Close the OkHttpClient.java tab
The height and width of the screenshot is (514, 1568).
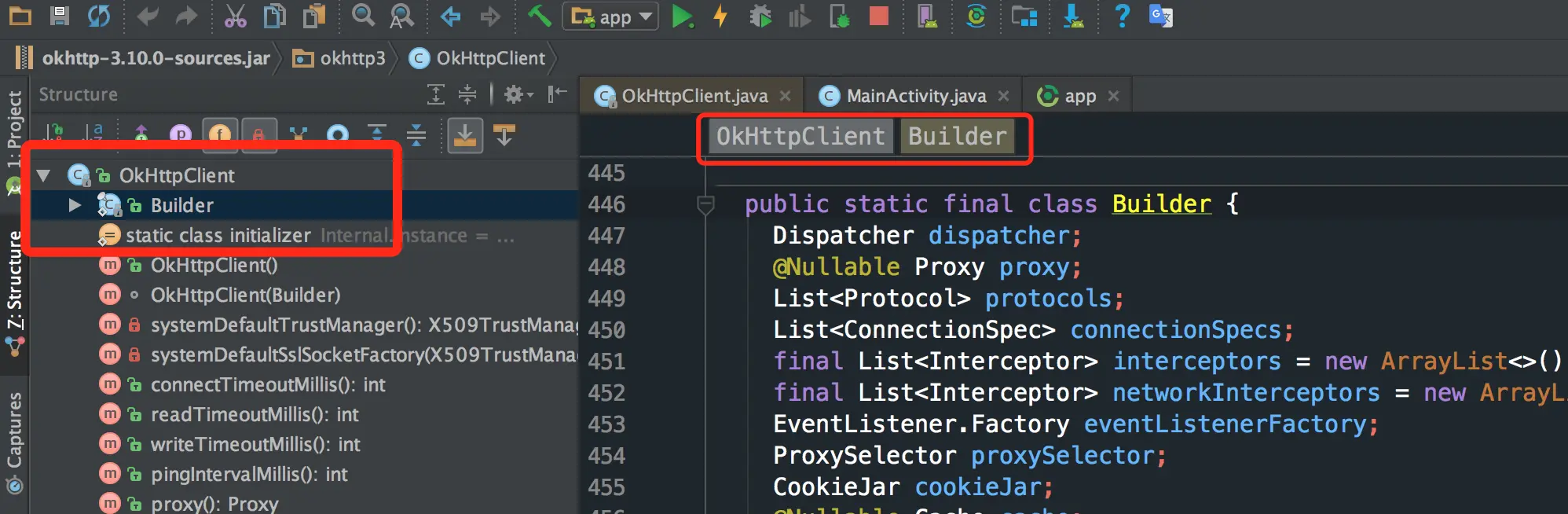click(785, 96)
